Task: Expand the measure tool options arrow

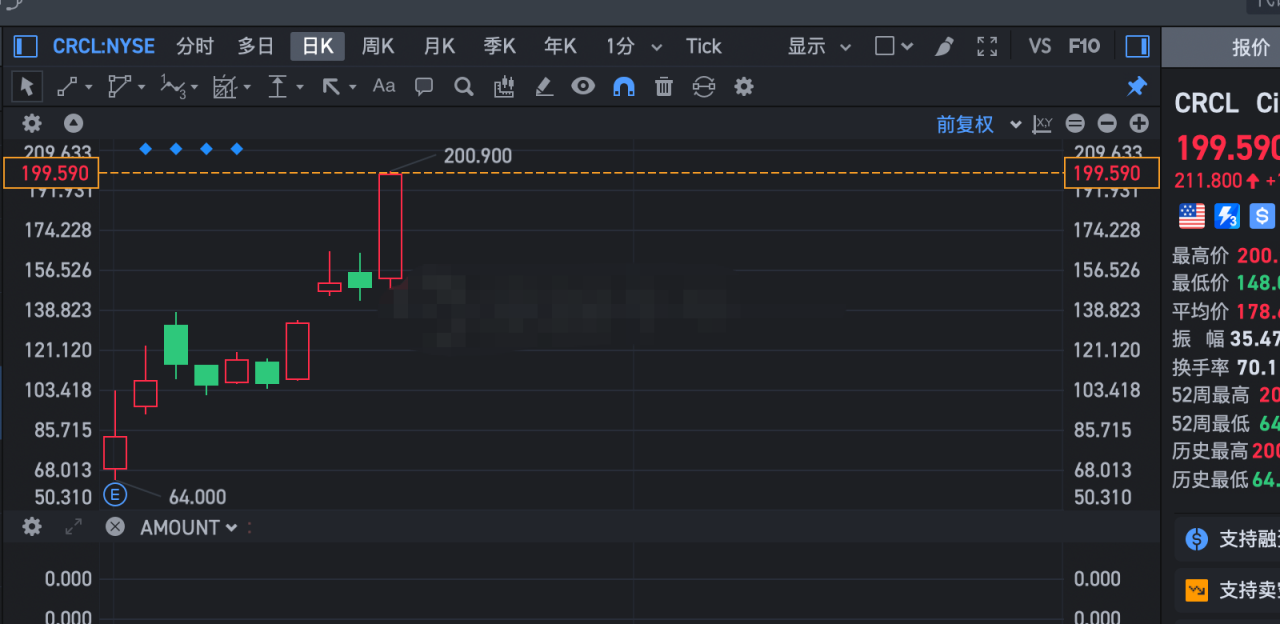Action: (299, 88)
